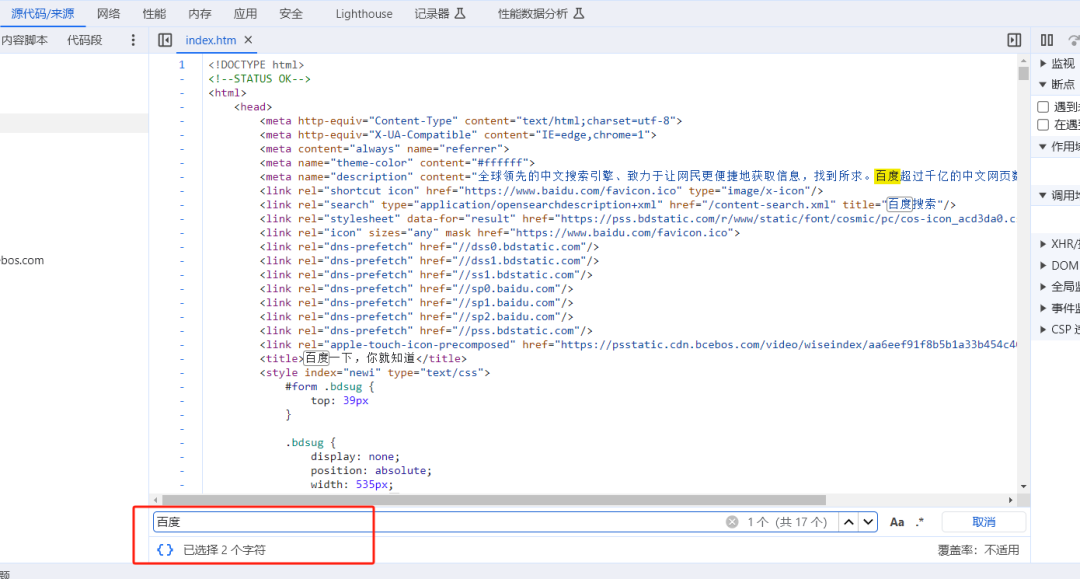Screen dimensions: 1080x579
Task: Go to next search match
Action: point(868,522)
